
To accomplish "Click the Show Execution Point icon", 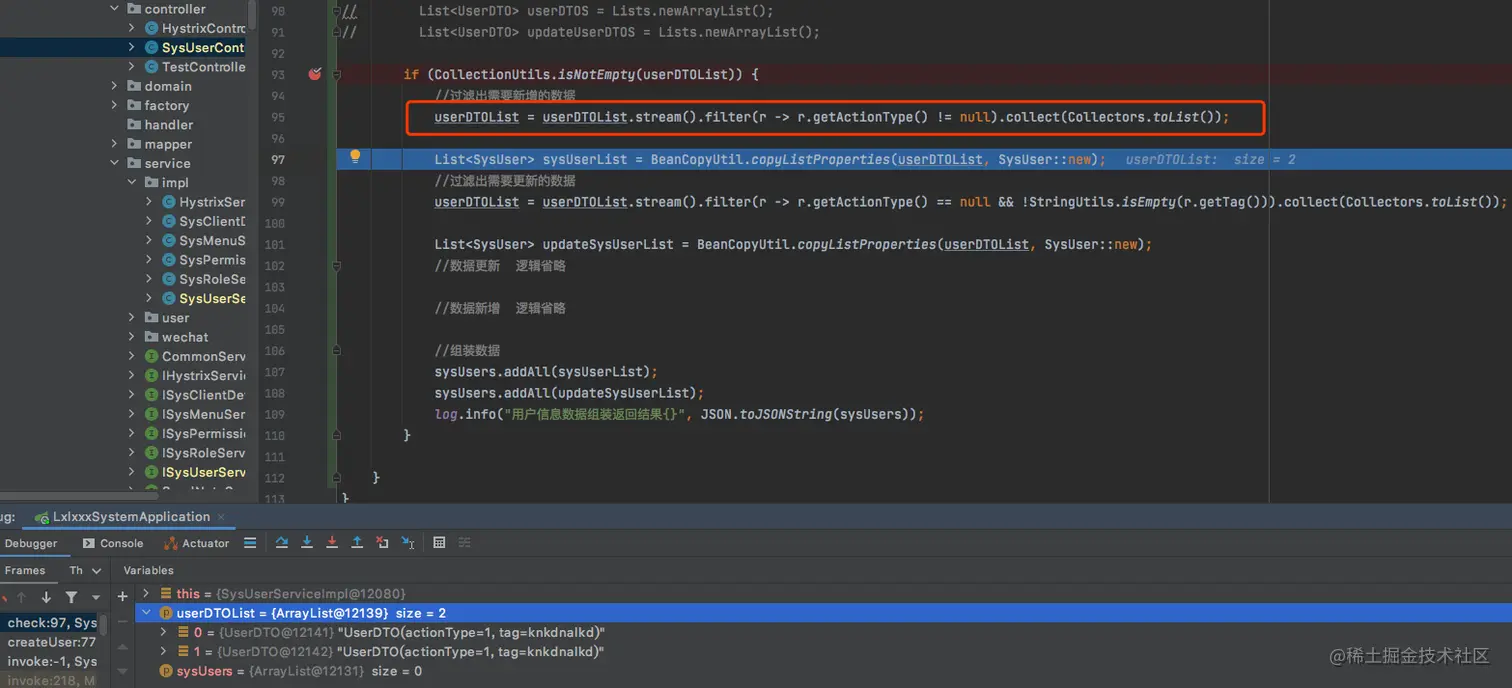I will click(250, 542).
